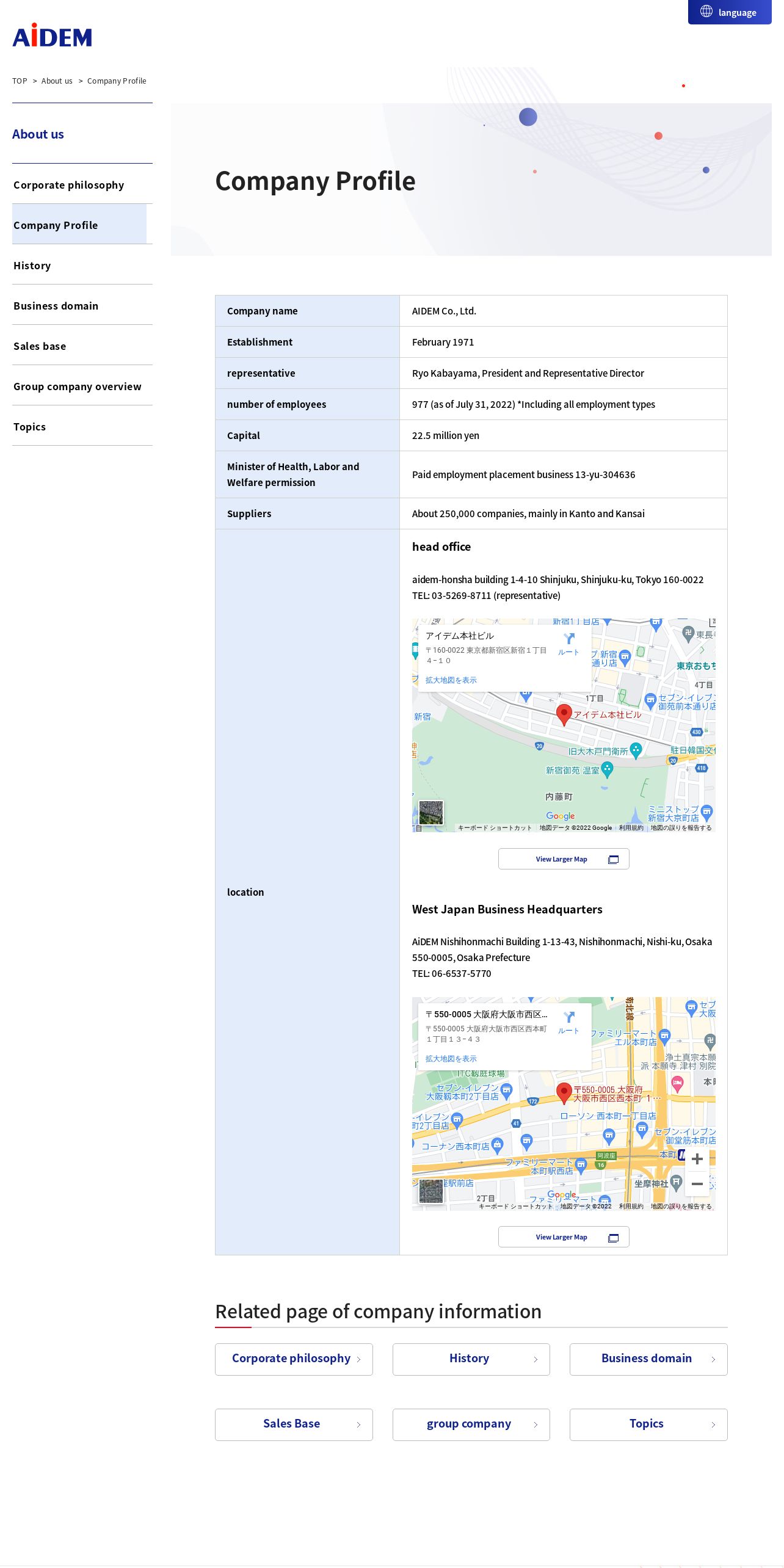Image resolution: width=784 pixels, height=1568 pixels.
Task: Open the language selector
Action: pyautogui.click(x=729, y=12)
